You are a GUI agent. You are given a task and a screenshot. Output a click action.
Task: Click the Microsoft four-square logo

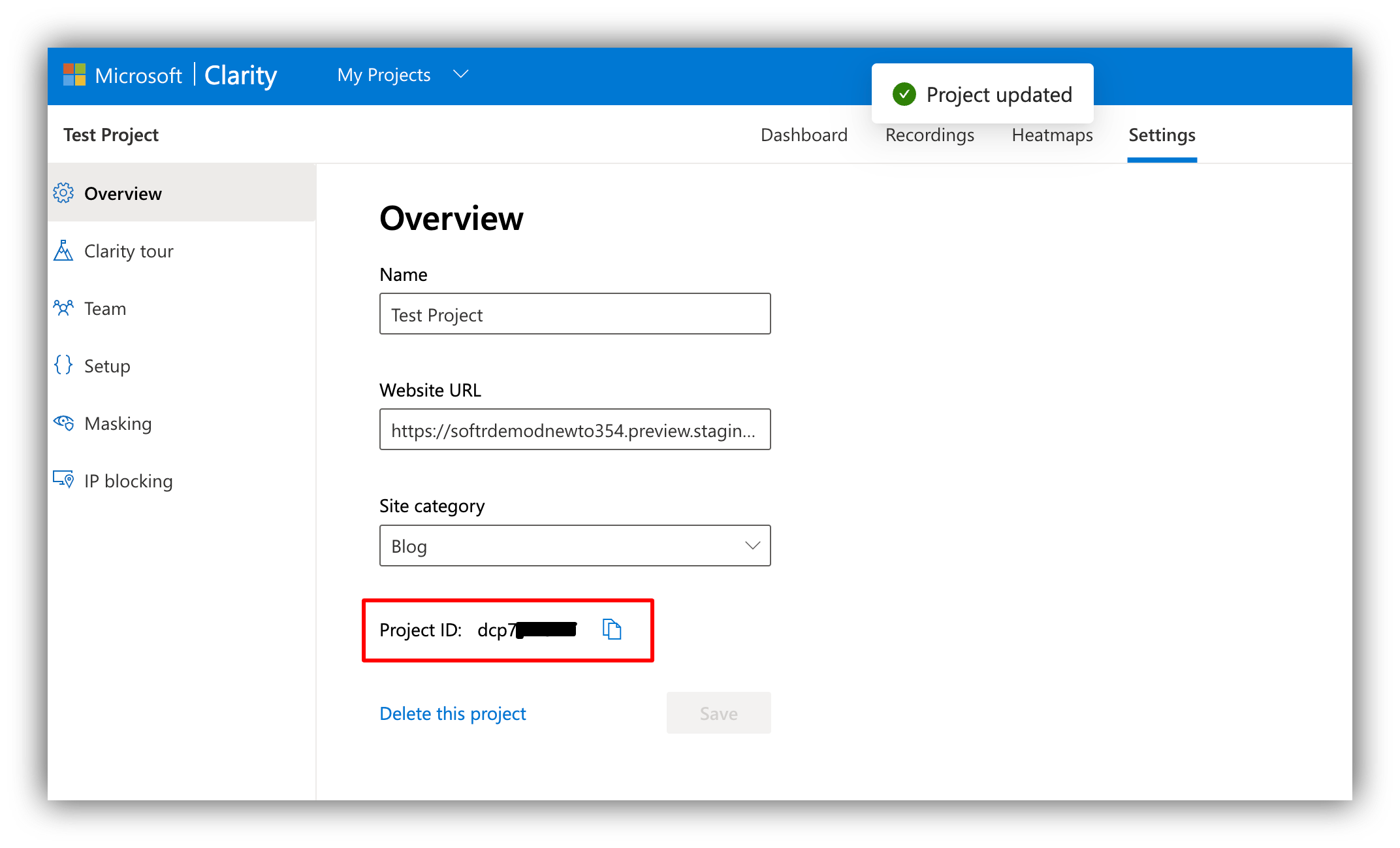tap(74, 75)
